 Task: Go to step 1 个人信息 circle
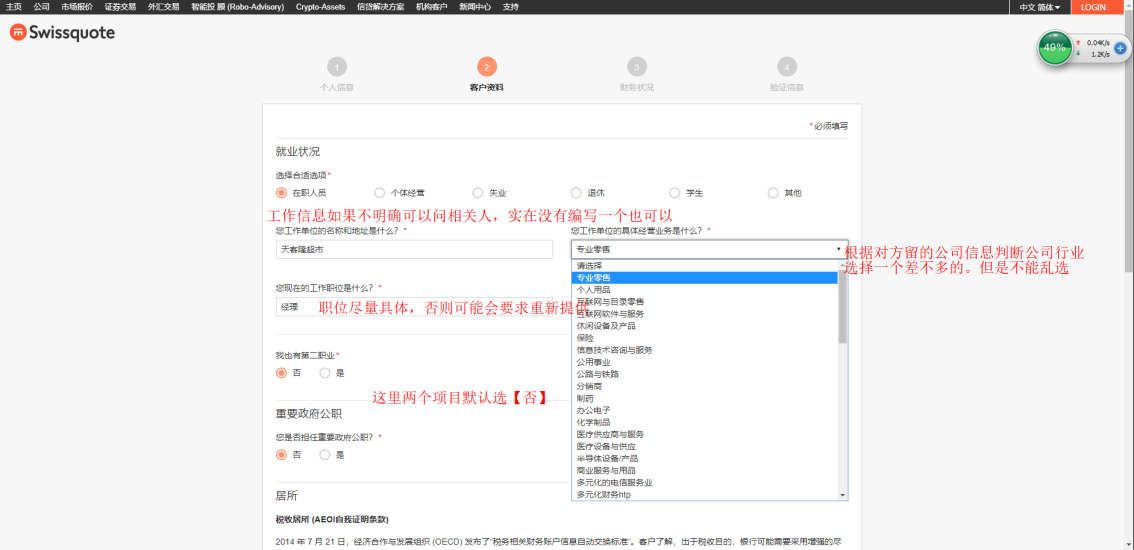pyautogui.click(x=337, y=67)
